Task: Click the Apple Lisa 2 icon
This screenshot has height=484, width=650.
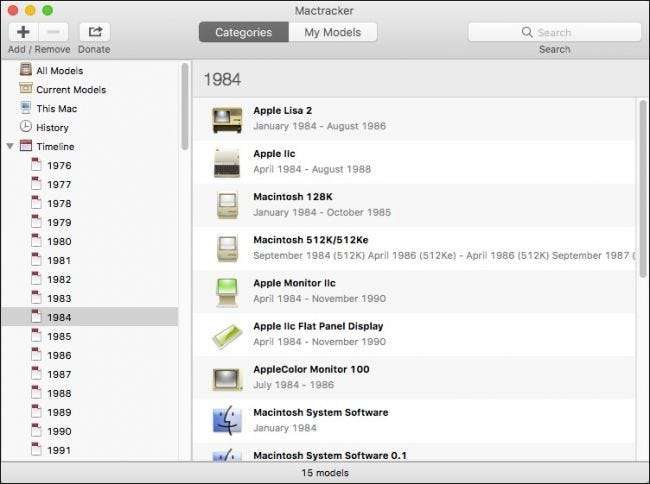Action: (227, 119)
